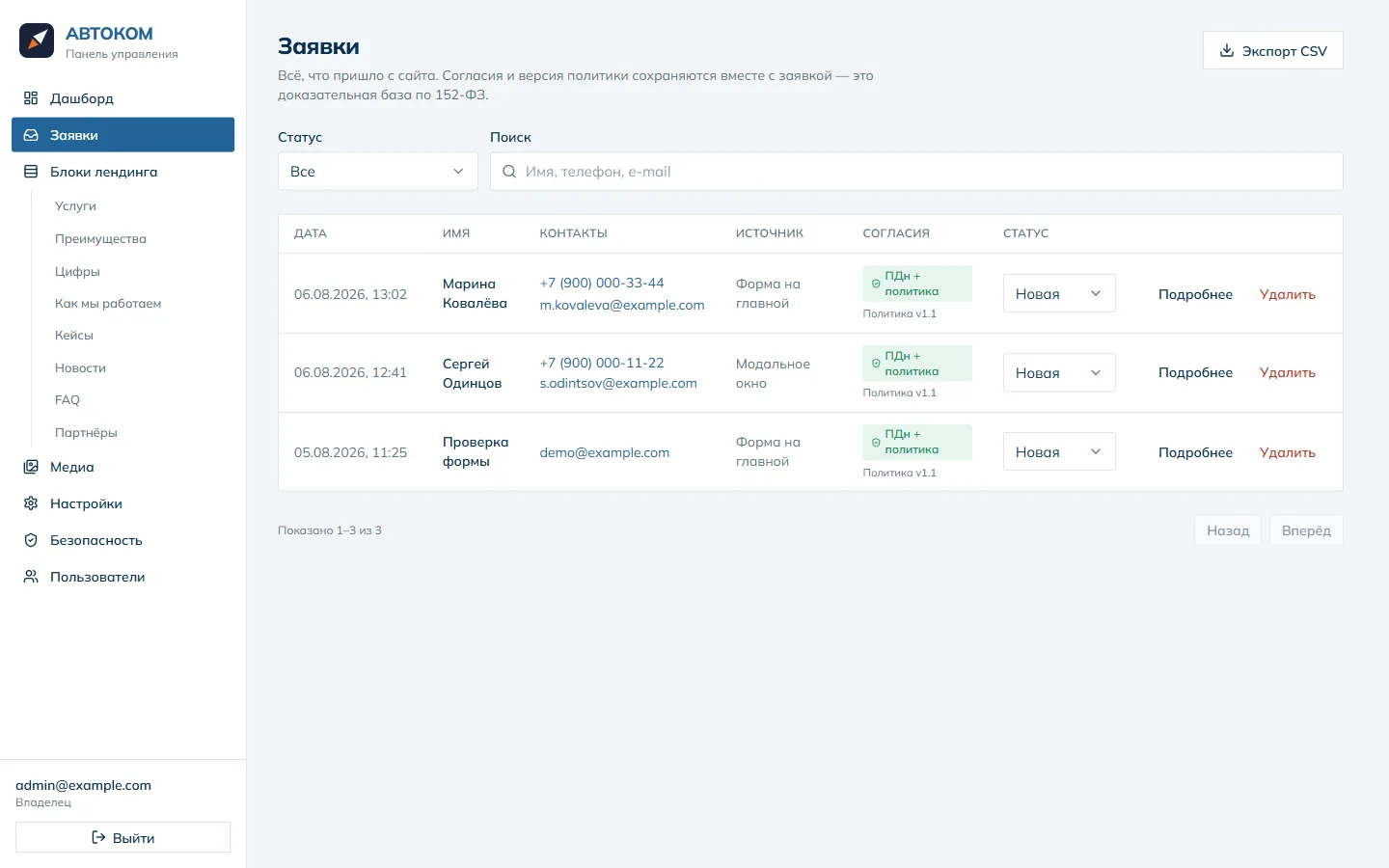This screenshot has height=868, width=1389.
Task: Open the Статус filter dropdown showing Все
Action: [x=378, y=172]
